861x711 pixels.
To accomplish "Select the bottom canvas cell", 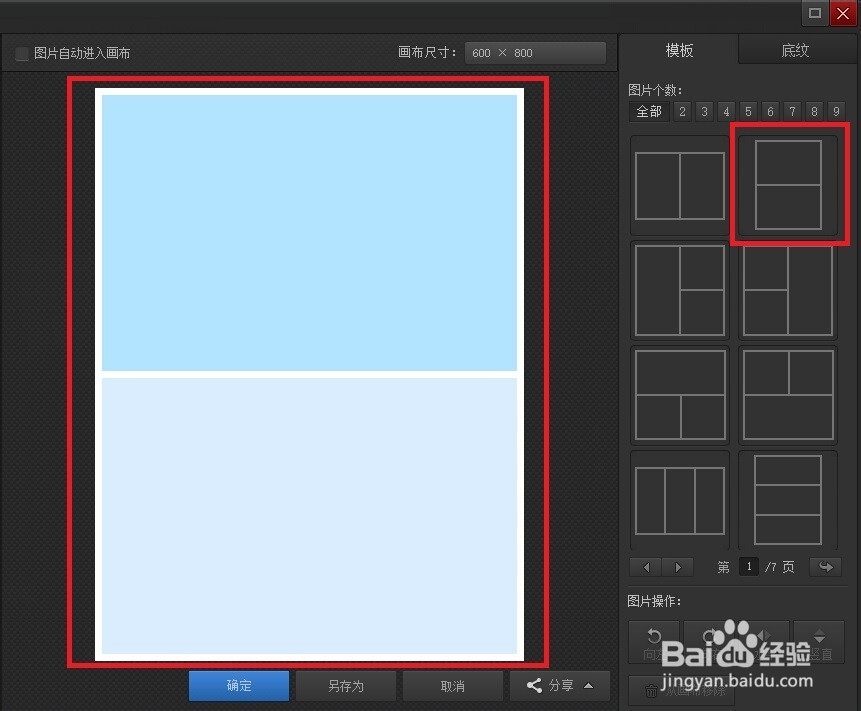I will coord(309,516).
